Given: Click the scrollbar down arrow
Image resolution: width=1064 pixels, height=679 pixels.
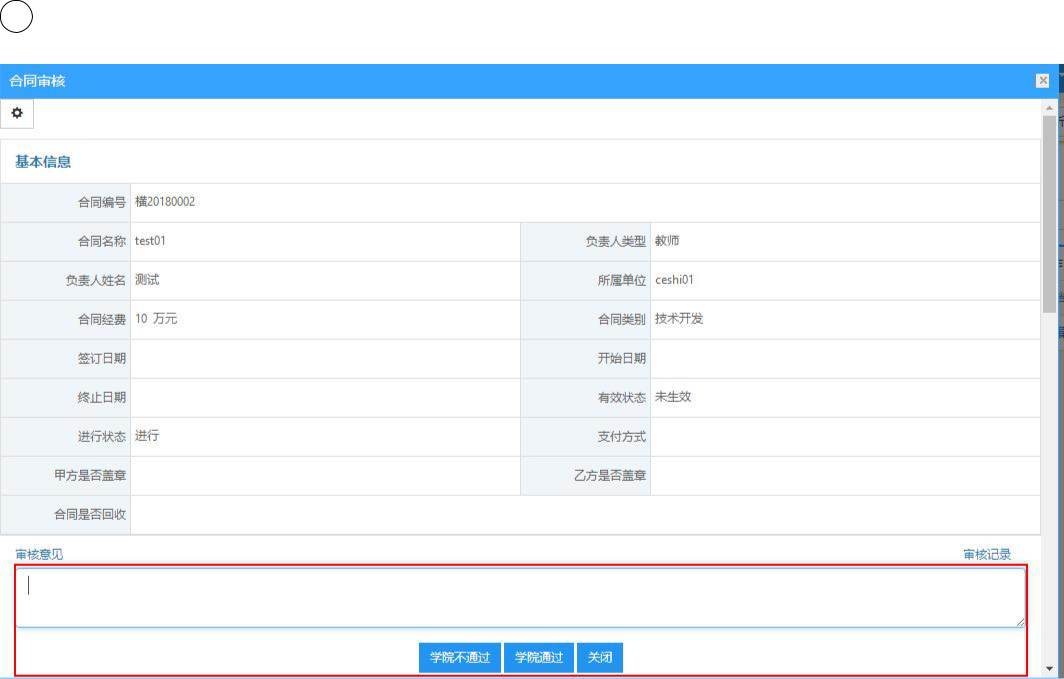Looking at the screenshot, I should (x=1049, y=669).
